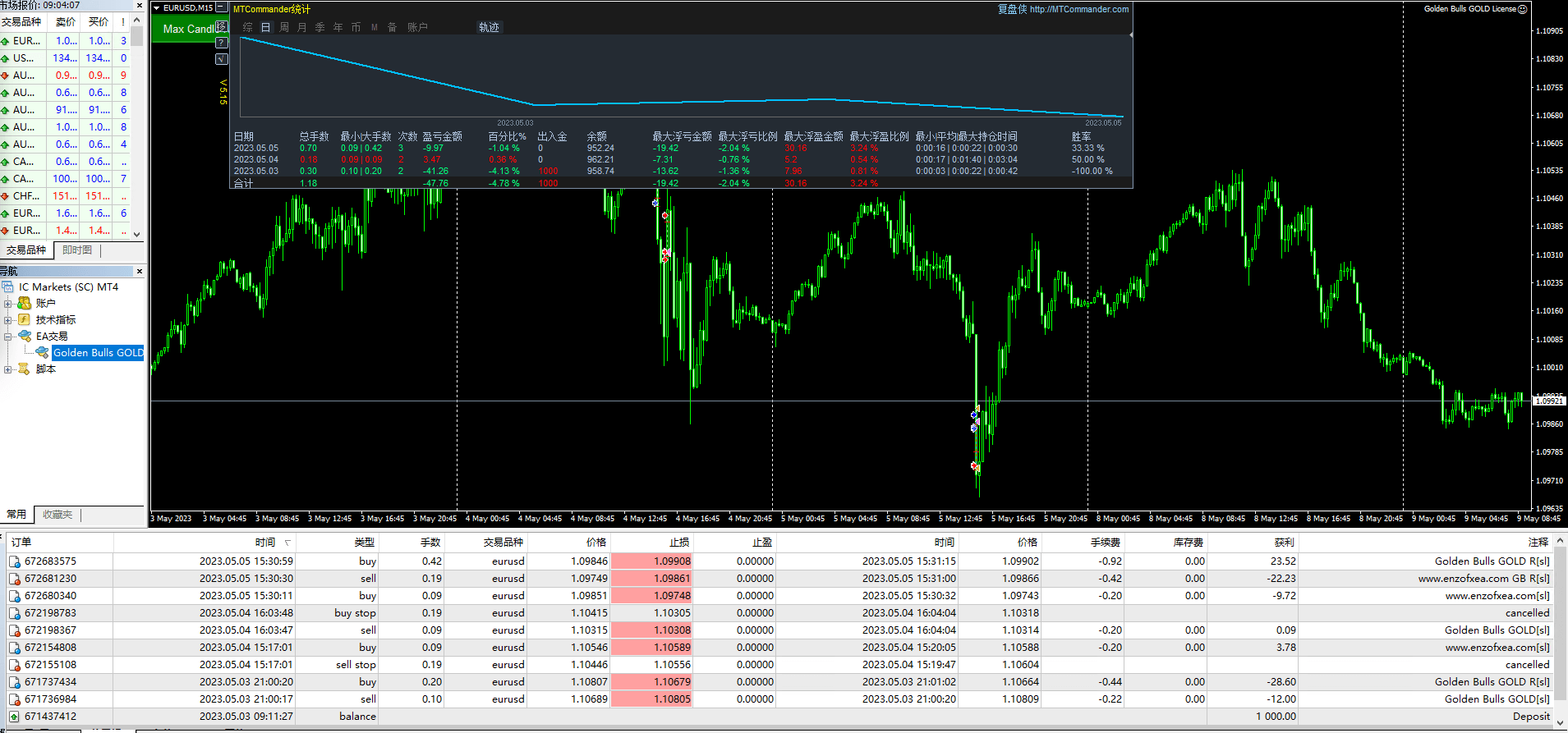Switch to the 收藏夹 tab in navigator
Screen dimensions: 1568x733
[x=57, y=515]
